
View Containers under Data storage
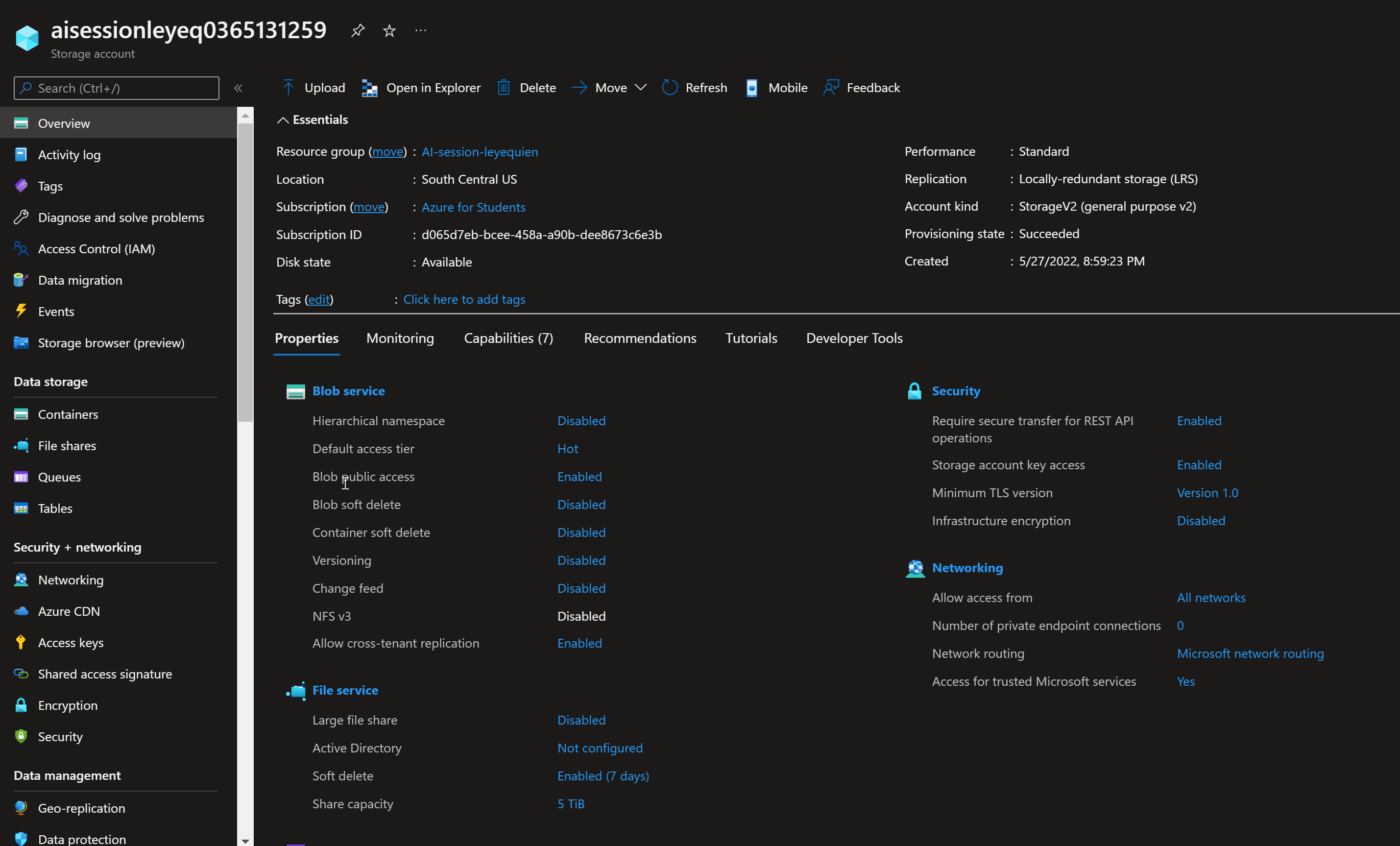tap(68, 414)
